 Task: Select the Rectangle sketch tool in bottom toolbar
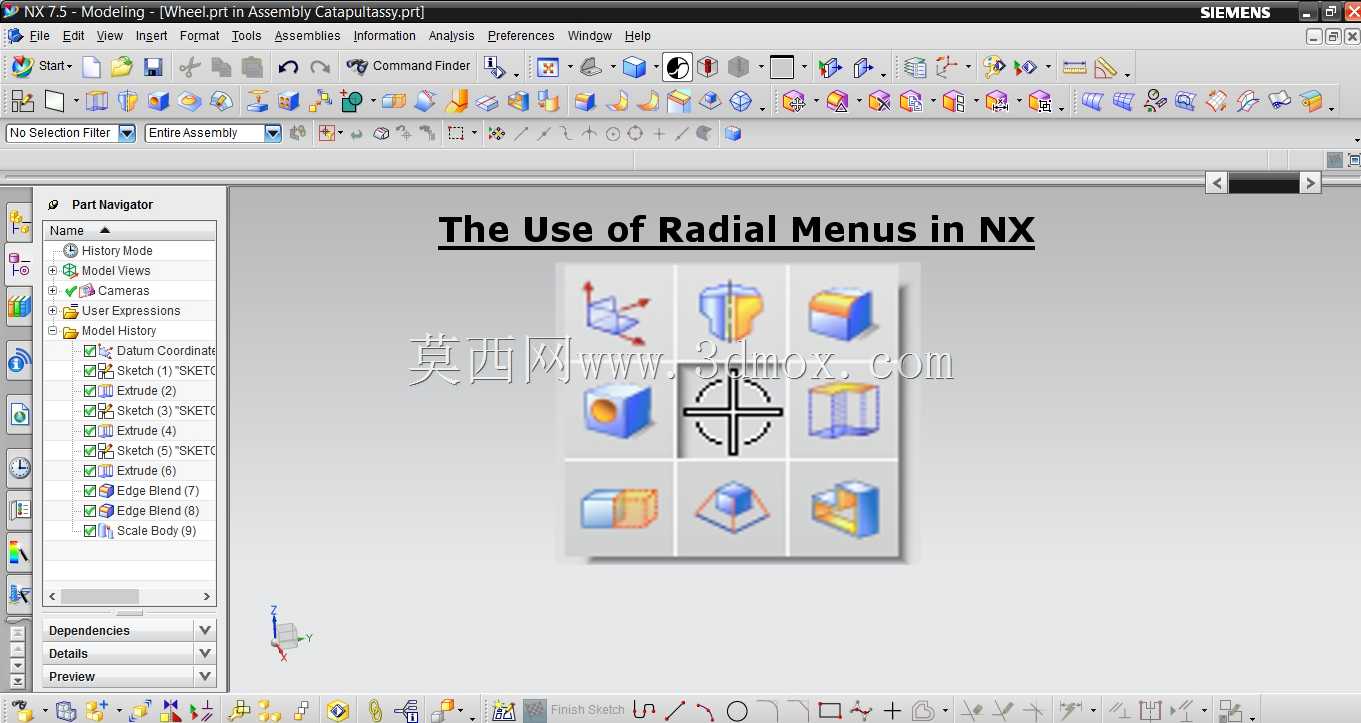pyautogui.click(x=829, y=711)
